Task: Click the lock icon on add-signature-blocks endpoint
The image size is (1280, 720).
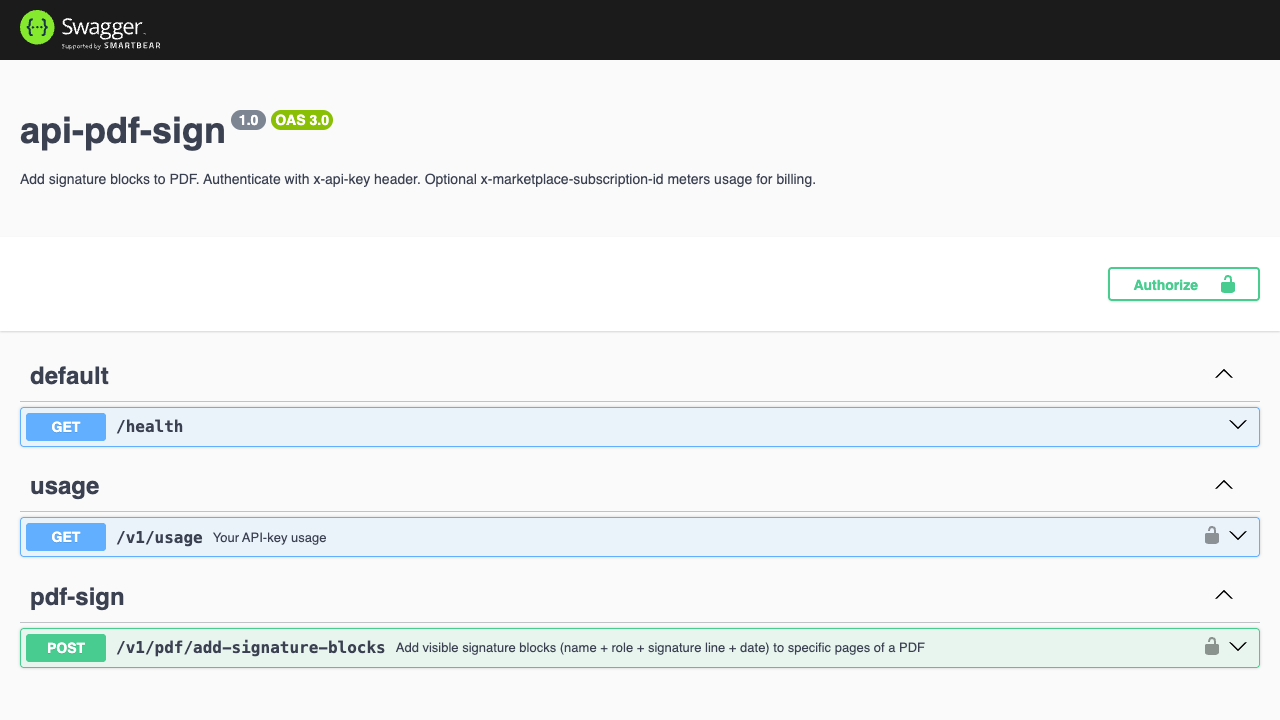Action: (x=1212, y=646)
